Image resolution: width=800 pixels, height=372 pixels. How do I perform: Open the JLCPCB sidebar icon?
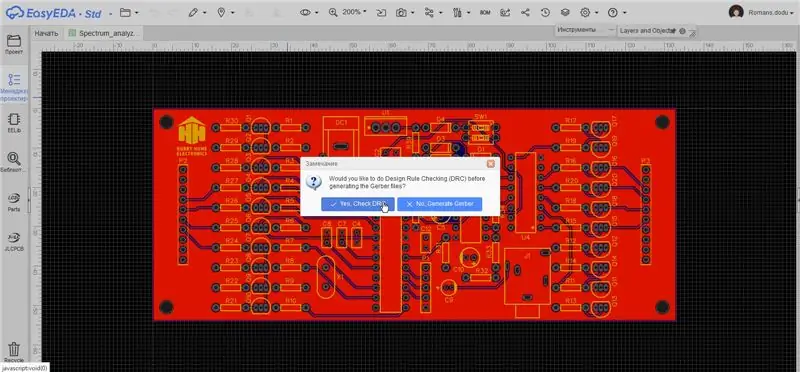(14, 241)
